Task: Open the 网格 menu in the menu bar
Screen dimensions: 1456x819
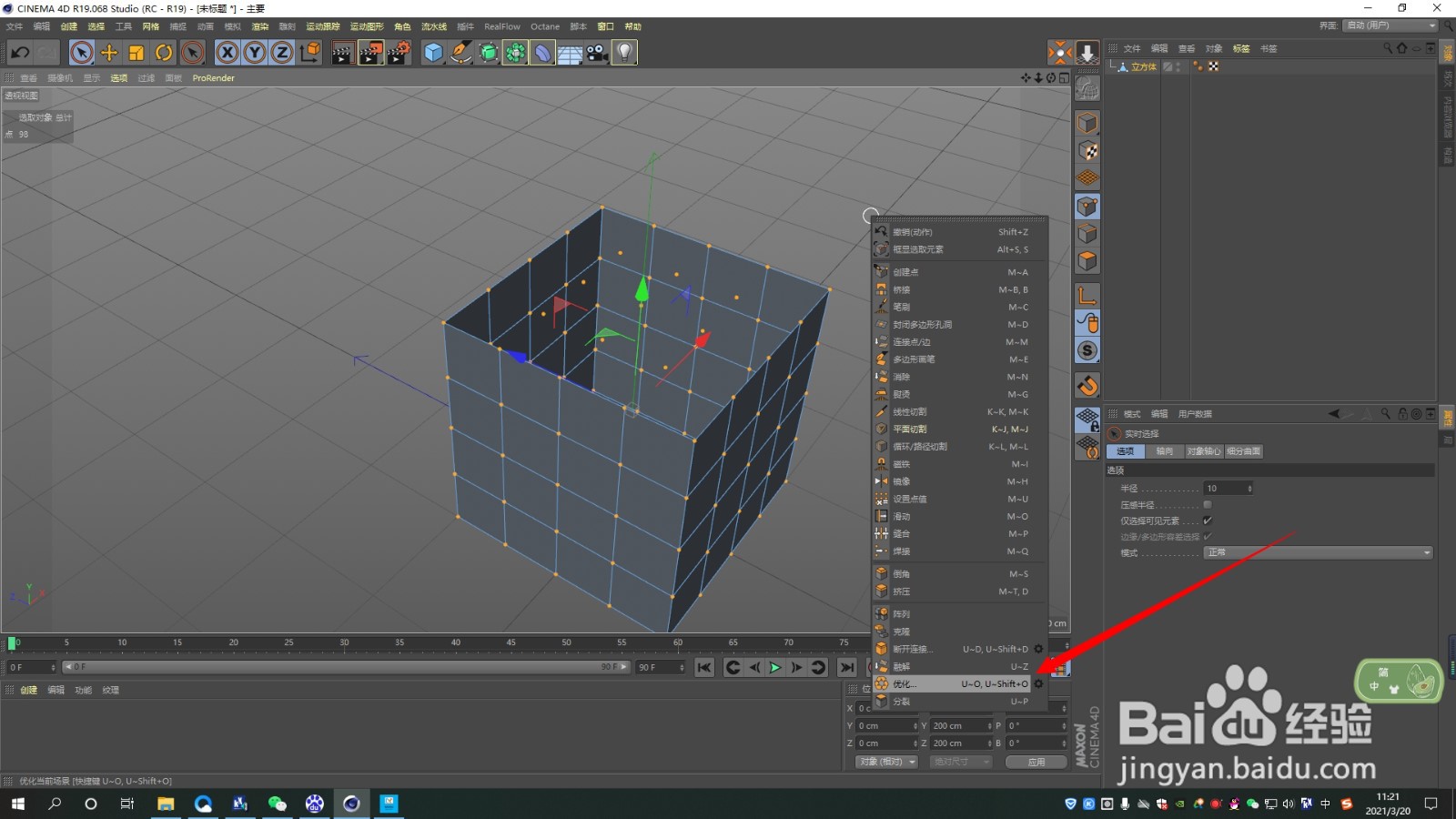Action: tap(150, 26)
